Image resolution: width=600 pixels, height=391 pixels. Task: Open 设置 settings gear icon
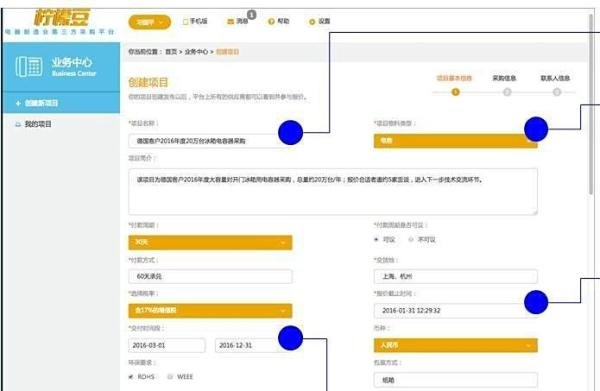coord(312,21)
